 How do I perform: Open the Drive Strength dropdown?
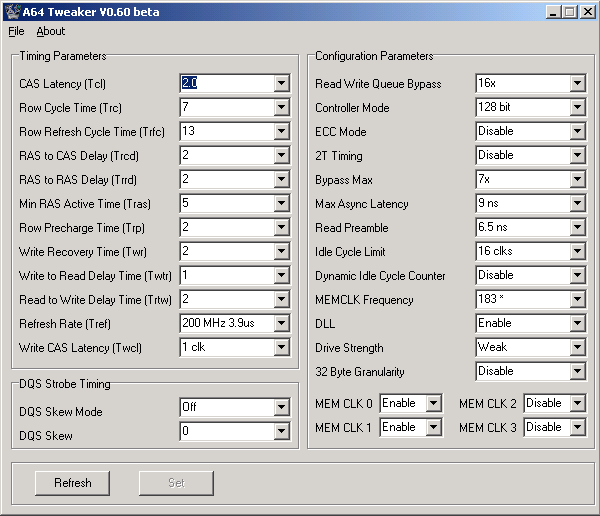coord(577,348)
